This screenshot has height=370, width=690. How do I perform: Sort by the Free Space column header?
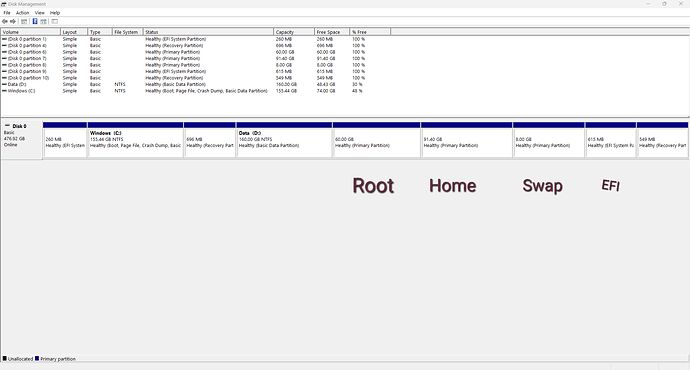[332, 32]
